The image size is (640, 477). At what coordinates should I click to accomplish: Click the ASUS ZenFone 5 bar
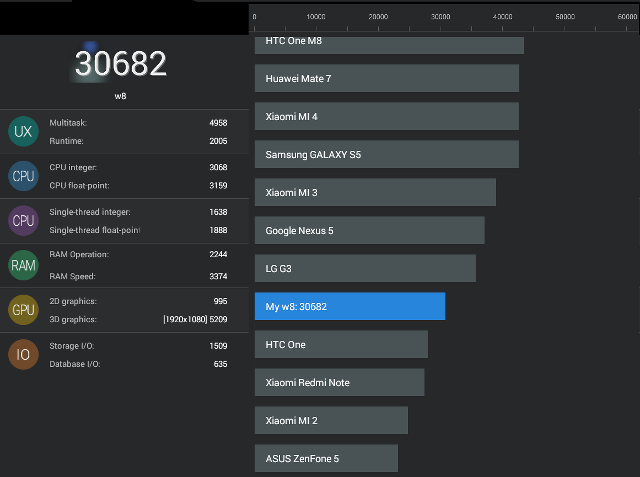tap(327, 458)
